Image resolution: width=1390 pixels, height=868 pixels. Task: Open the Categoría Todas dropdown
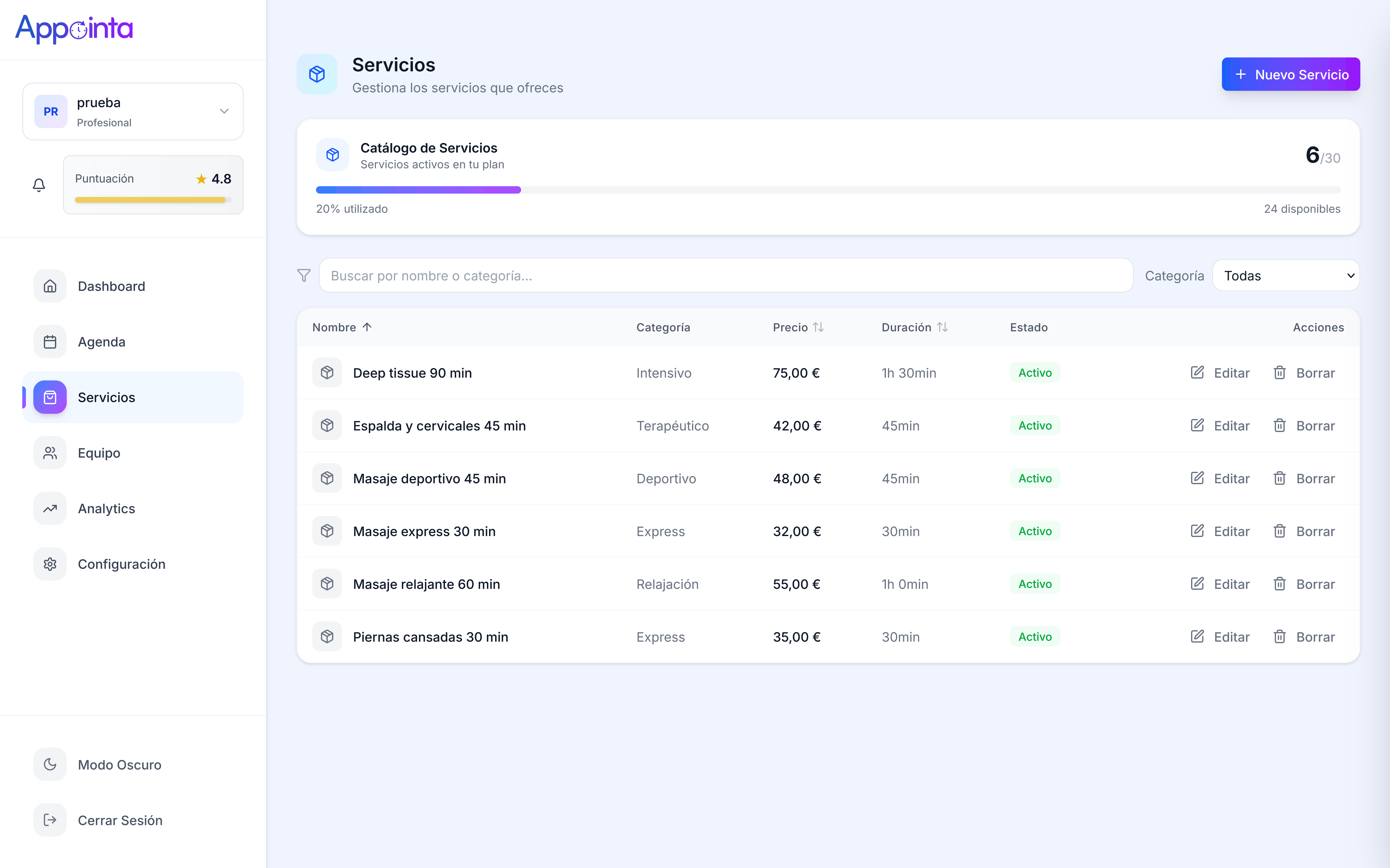[1286, 275]
